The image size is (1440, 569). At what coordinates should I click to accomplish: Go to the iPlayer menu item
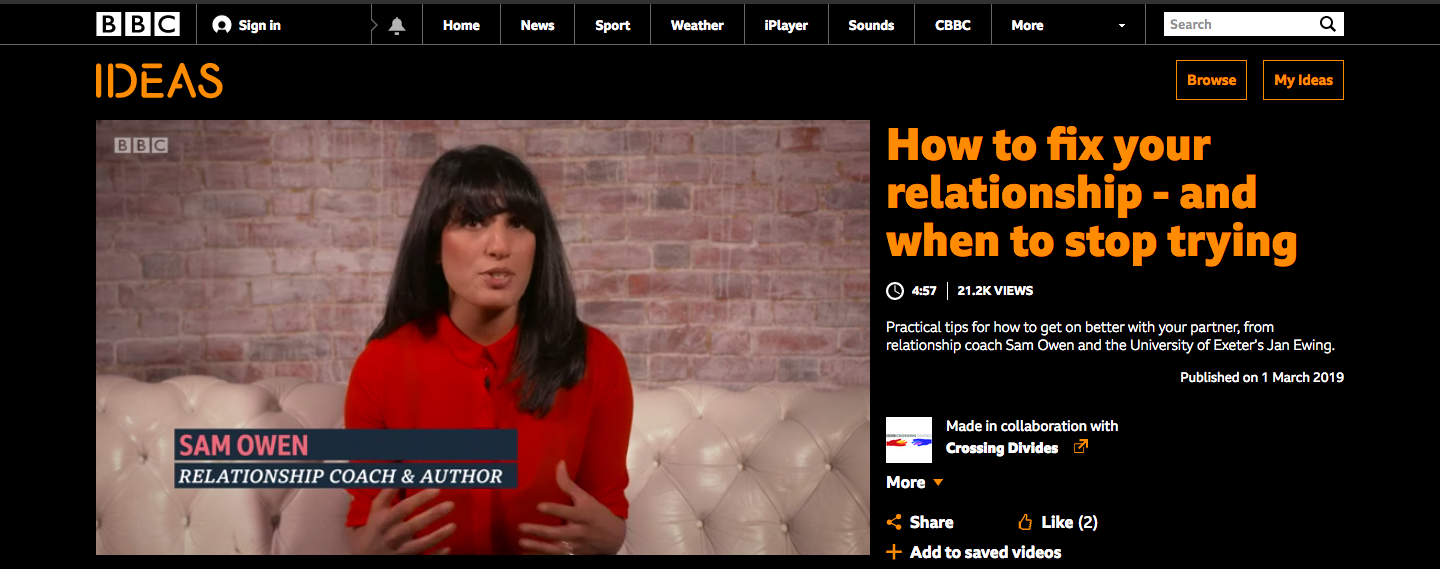[x=785, y=25]
